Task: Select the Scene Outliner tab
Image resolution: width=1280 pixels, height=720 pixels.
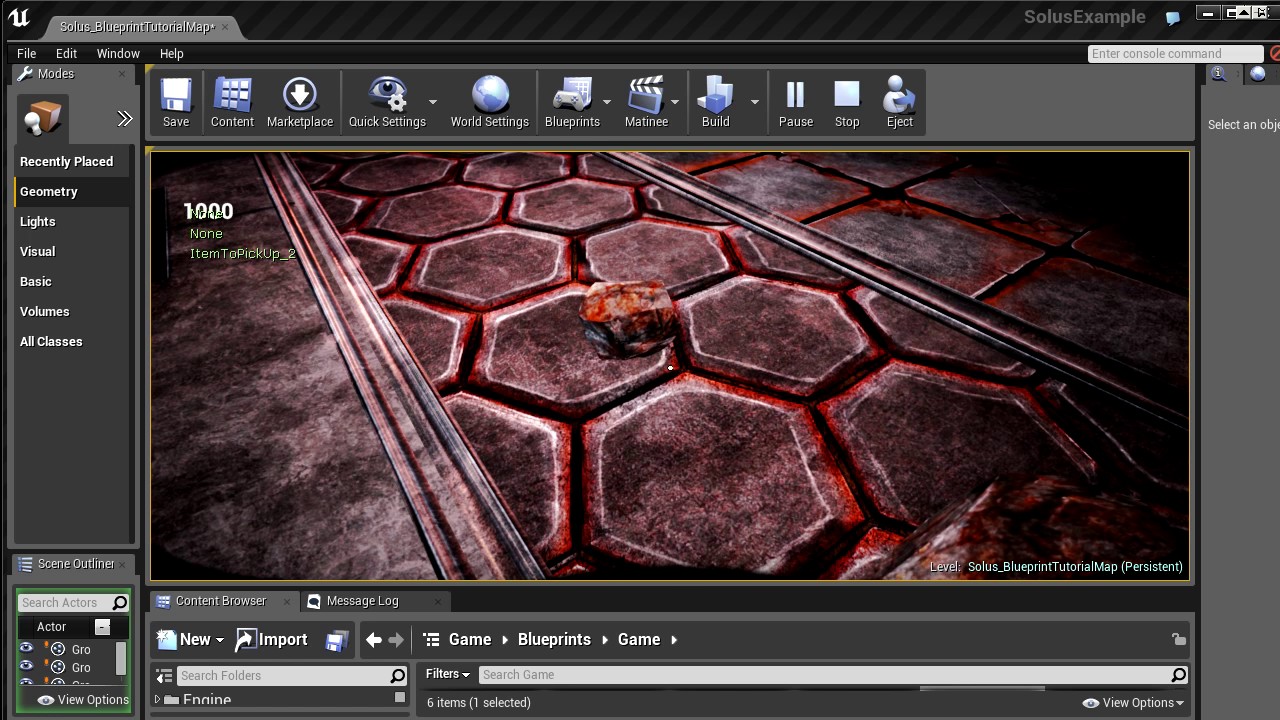Action: (76, 564)
